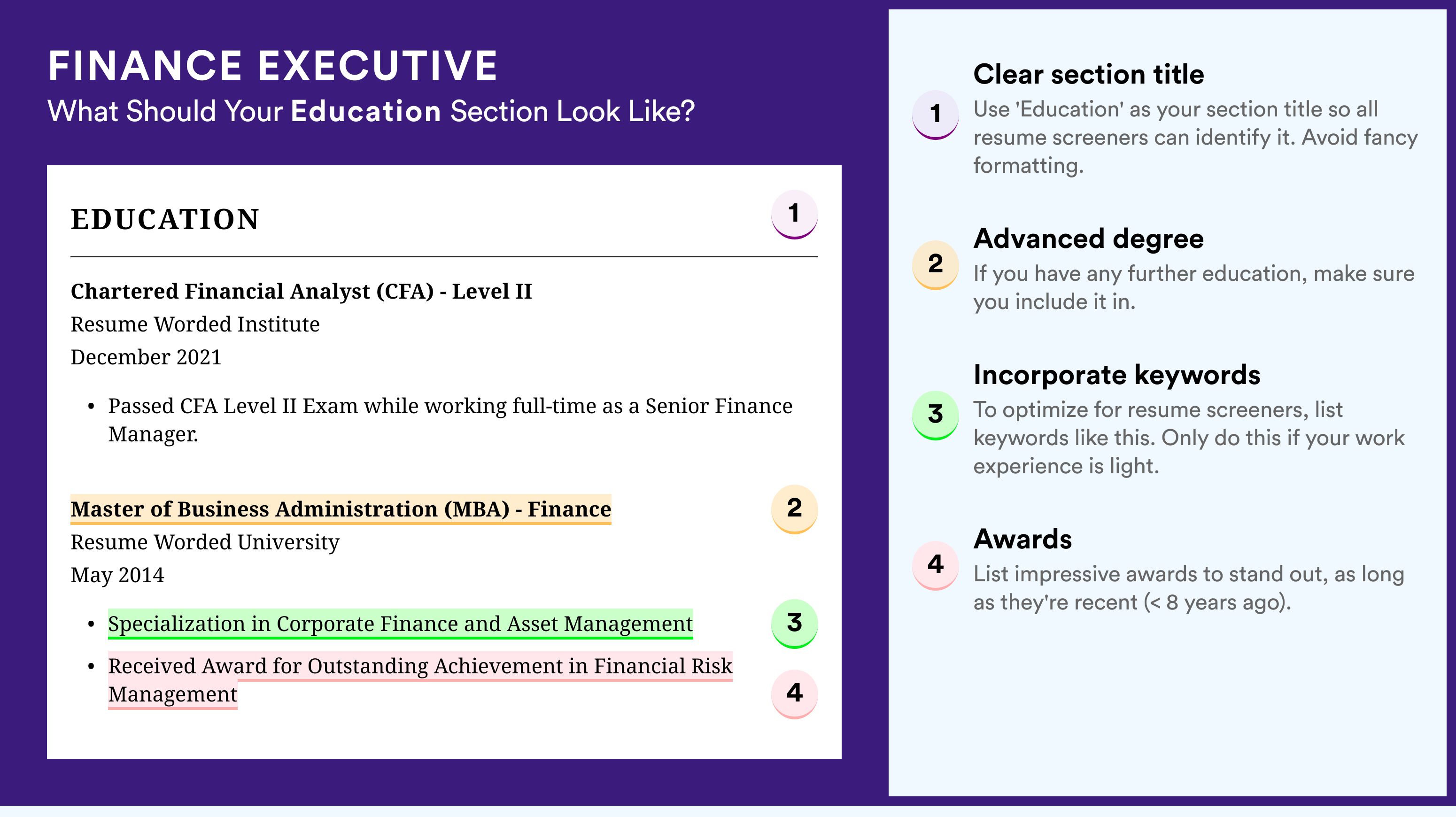The height and width of the screenshot is (817, 1456).
Task: Click the pink-highlighted Received Award for Outstanding Achievement text
Action: coord(419,666)
